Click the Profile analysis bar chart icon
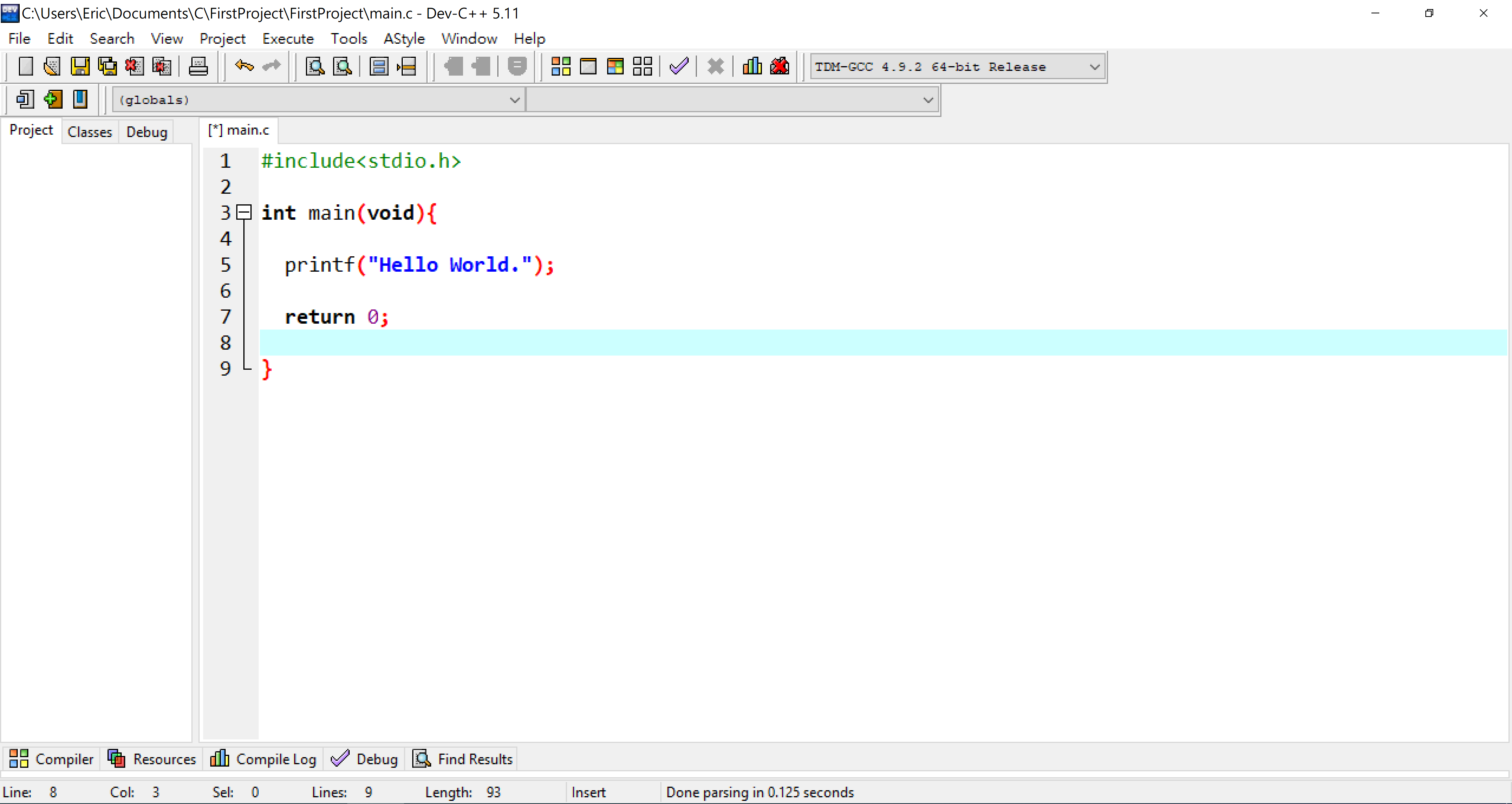1512x804 pixels. [x=752, y=66]
